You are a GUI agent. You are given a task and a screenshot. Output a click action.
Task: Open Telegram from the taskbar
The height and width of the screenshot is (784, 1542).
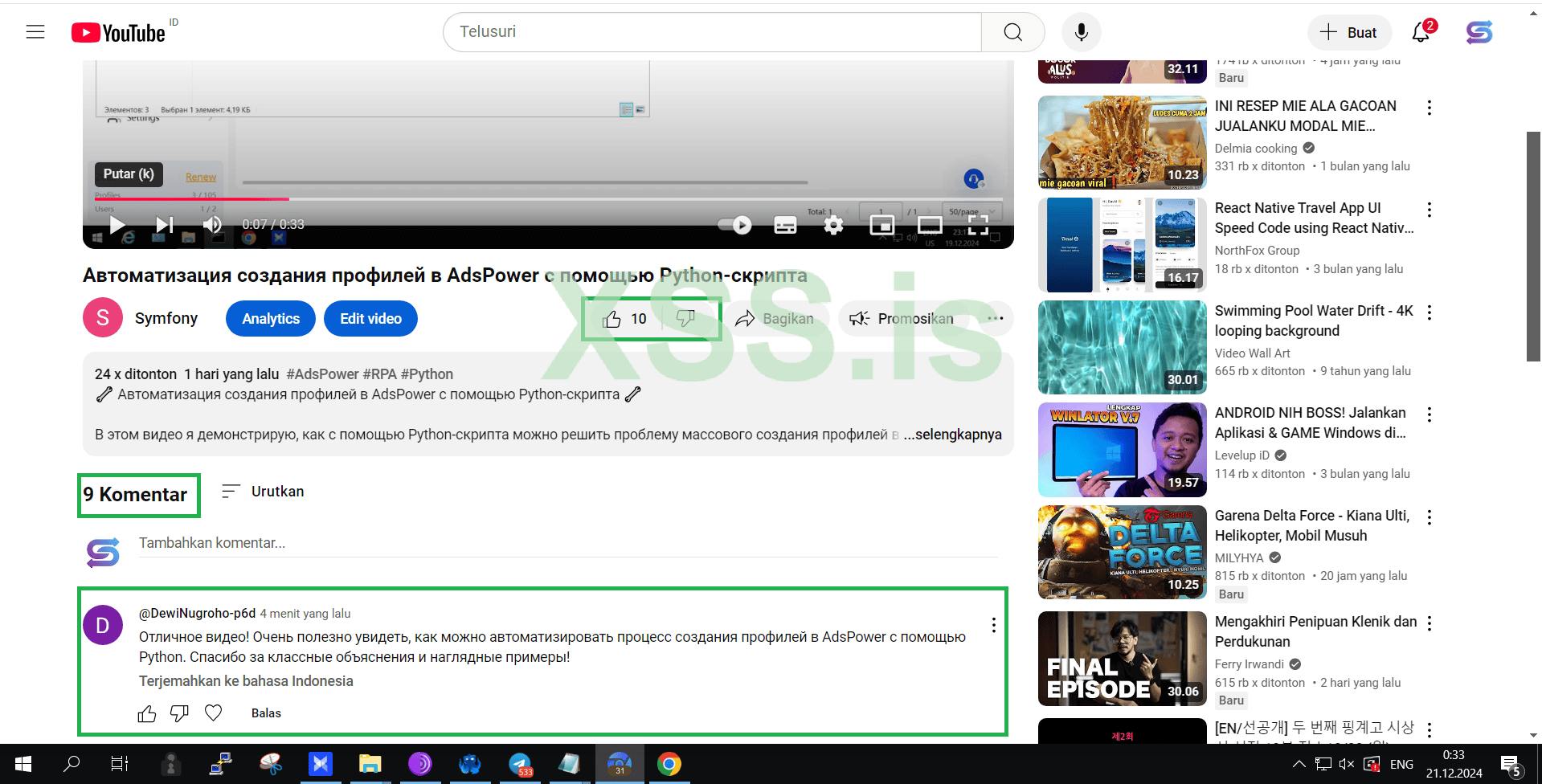pyautogui.click(x=520, y=764)
